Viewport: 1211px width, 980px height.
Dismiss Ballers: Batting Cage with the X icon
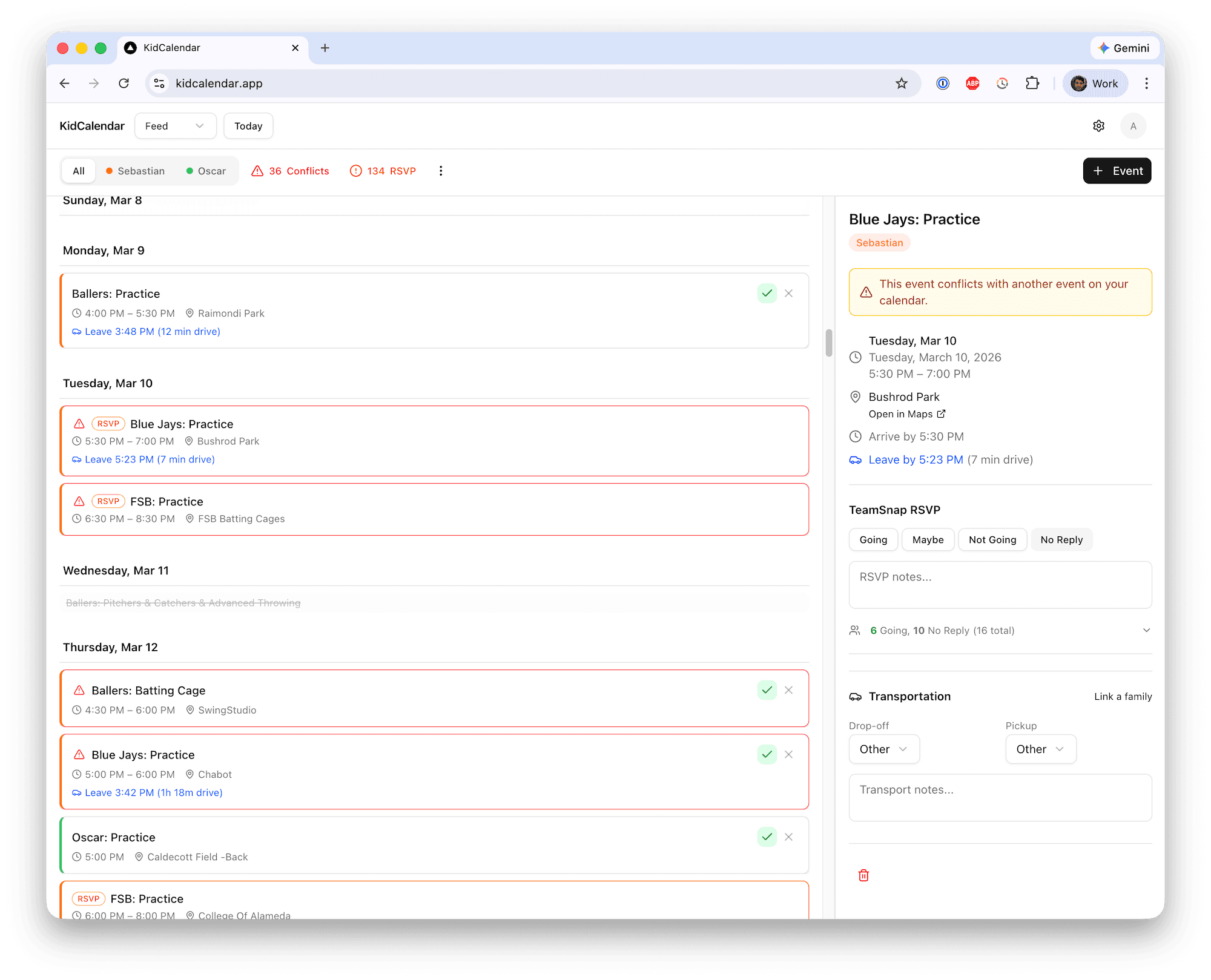[788, 689]
